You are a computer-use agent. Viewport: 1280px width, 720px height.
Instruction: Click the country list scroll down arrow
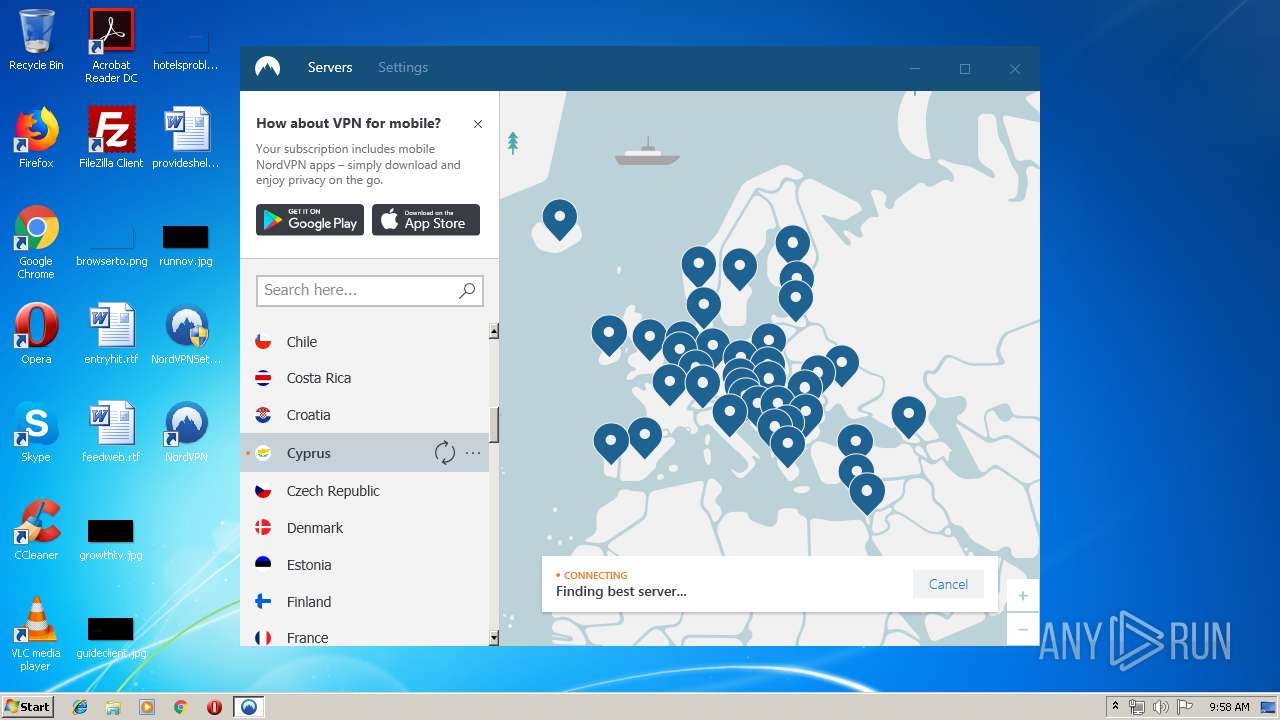[x=494, y=638]
